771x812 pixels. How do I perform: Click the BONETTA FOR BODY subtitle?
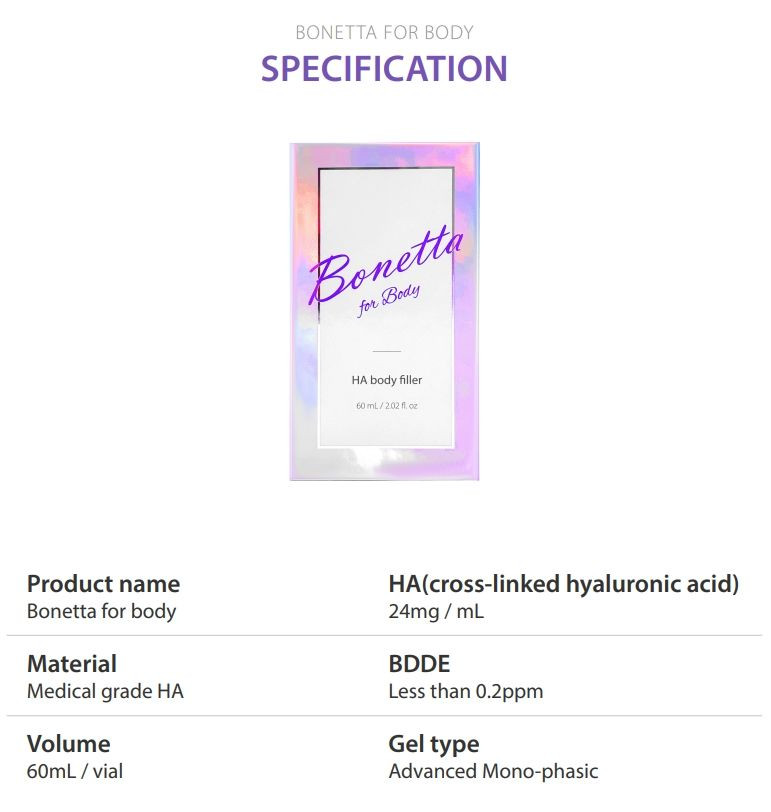[384, 33]
